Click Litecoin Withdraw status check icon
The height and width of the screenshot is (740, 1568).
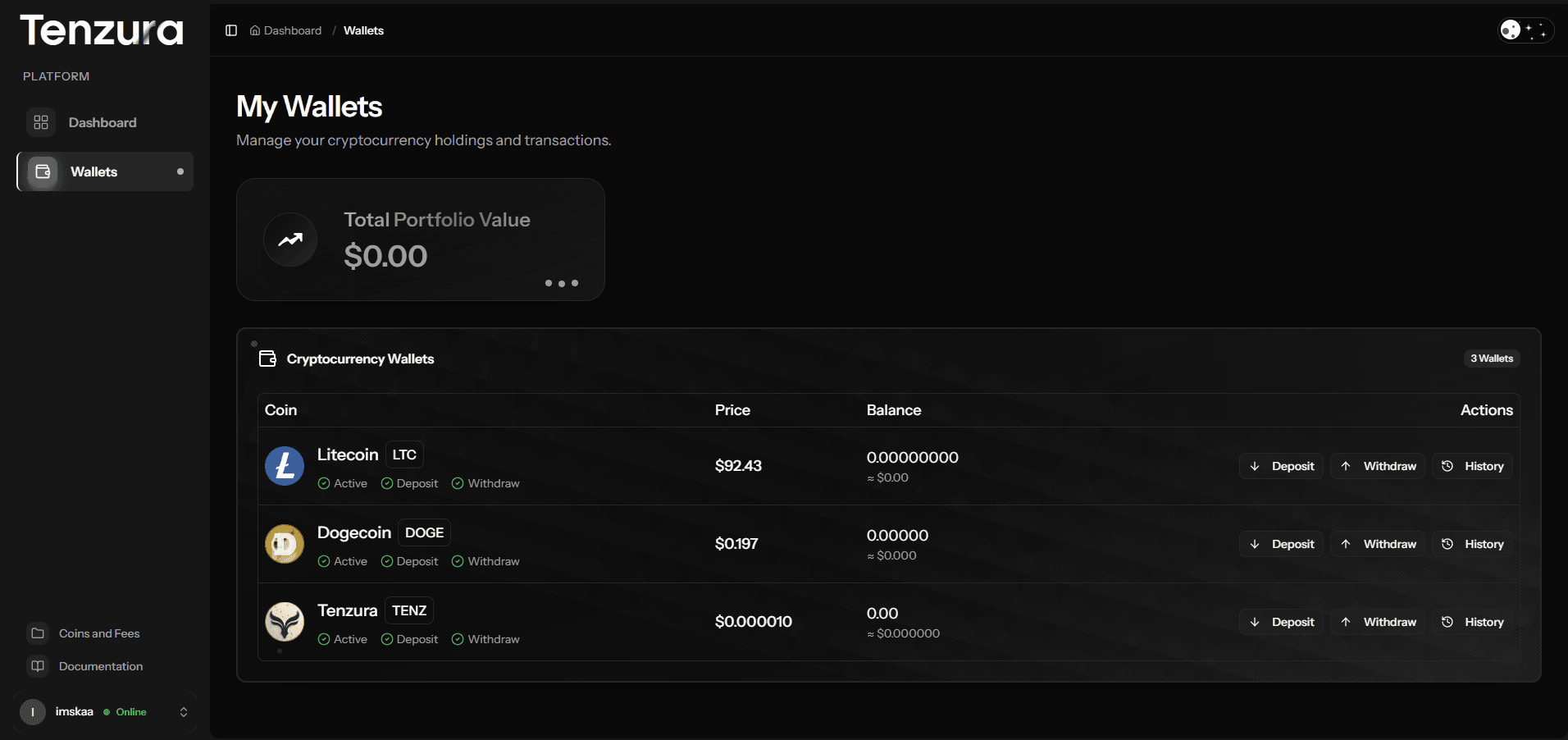point(458,483)
